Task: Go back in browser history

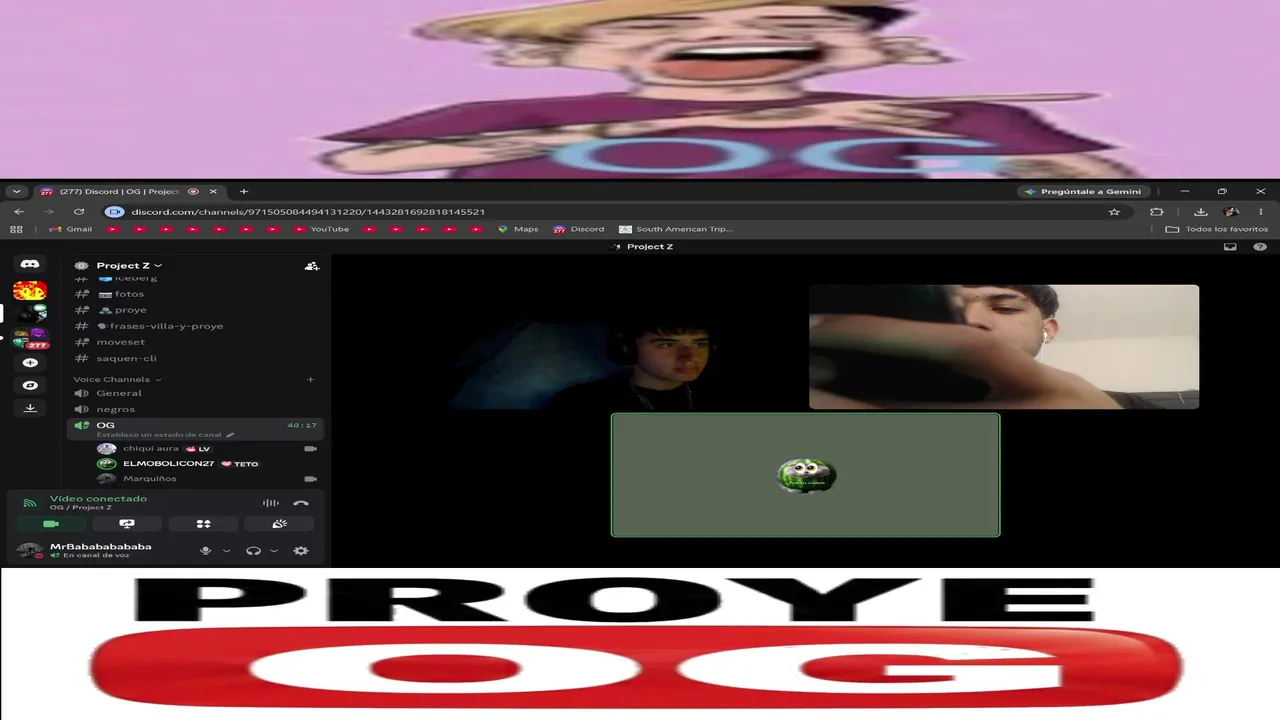Action: 19,212
